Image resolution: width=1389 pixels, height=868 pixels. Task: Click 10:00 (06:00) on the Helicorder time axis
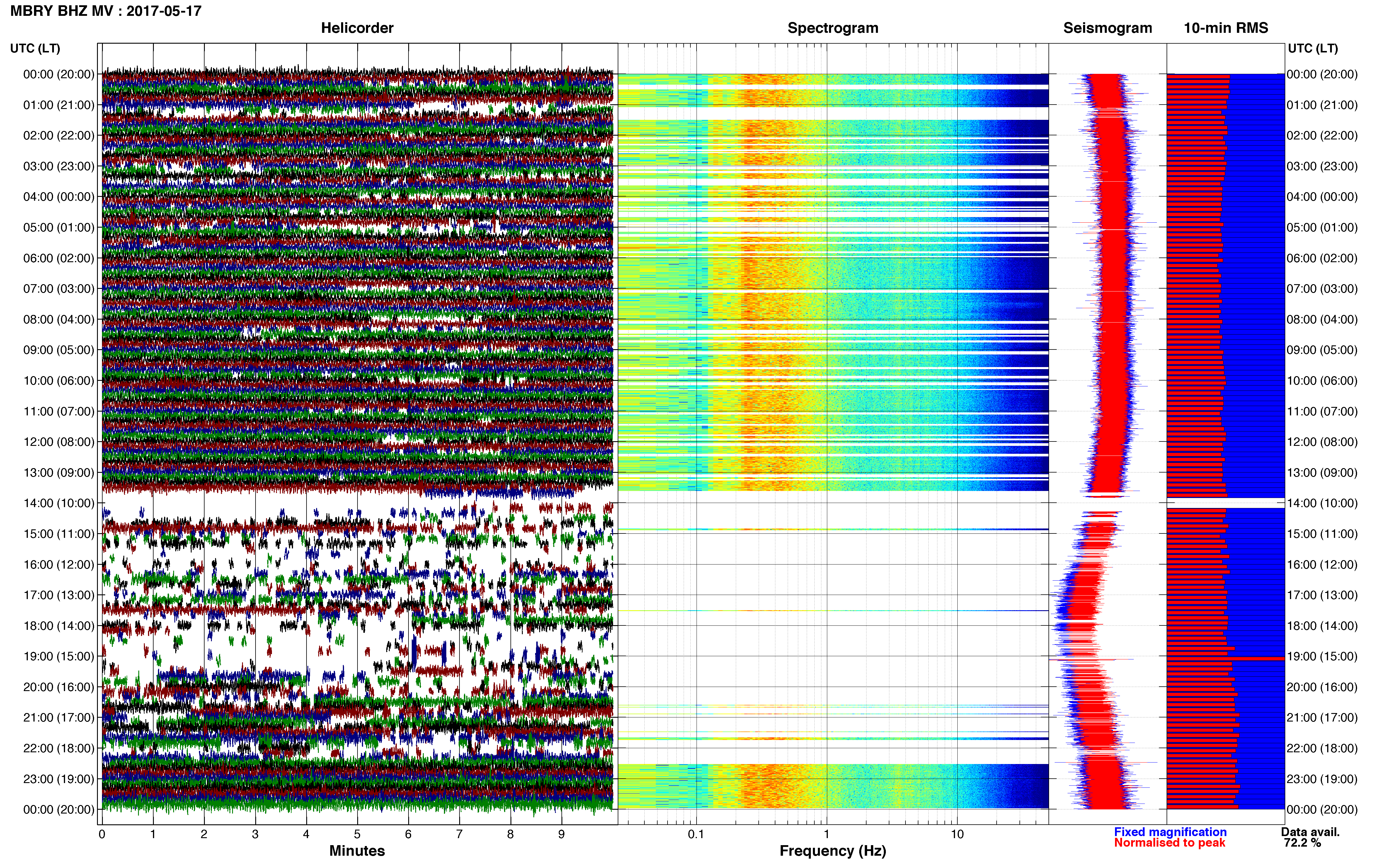(59, 381)
